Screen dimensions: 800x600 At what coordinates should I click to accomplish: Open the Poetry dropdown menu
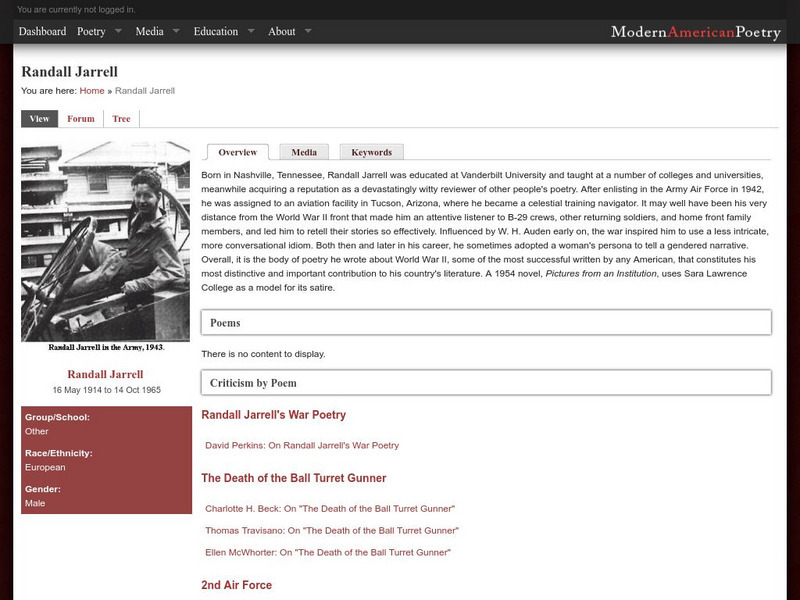click(89, 31)
